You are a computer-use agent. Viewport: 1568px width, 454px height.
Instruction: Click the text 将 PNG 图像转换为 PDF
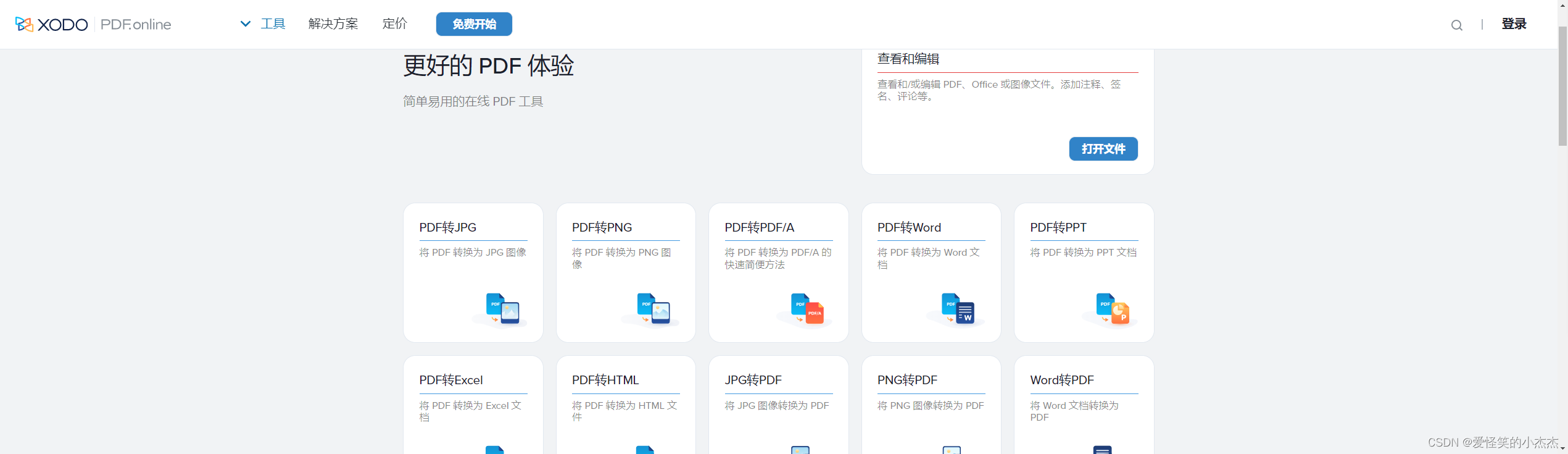(931, 406)
